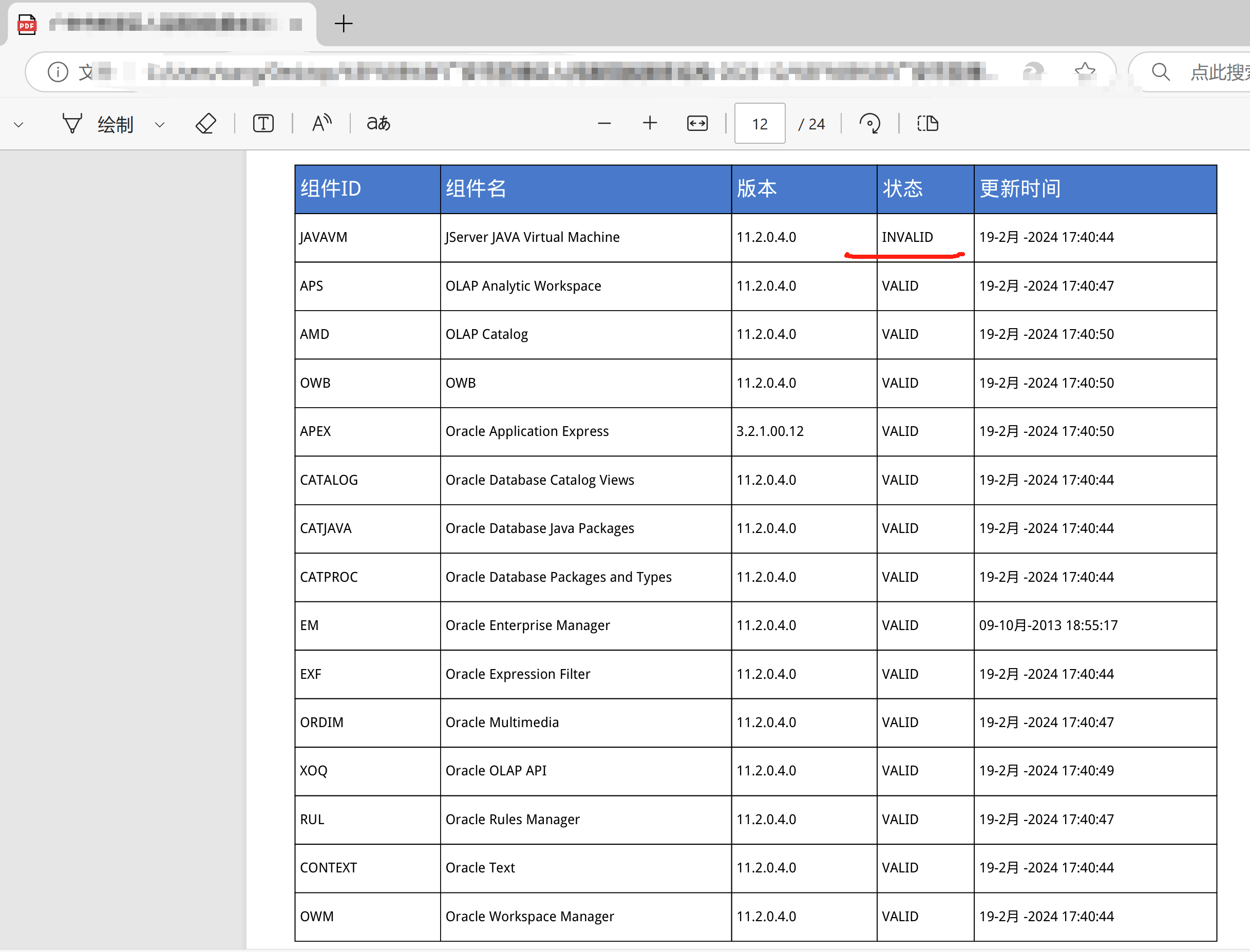Zoom in with the plus button

point(650,124)
